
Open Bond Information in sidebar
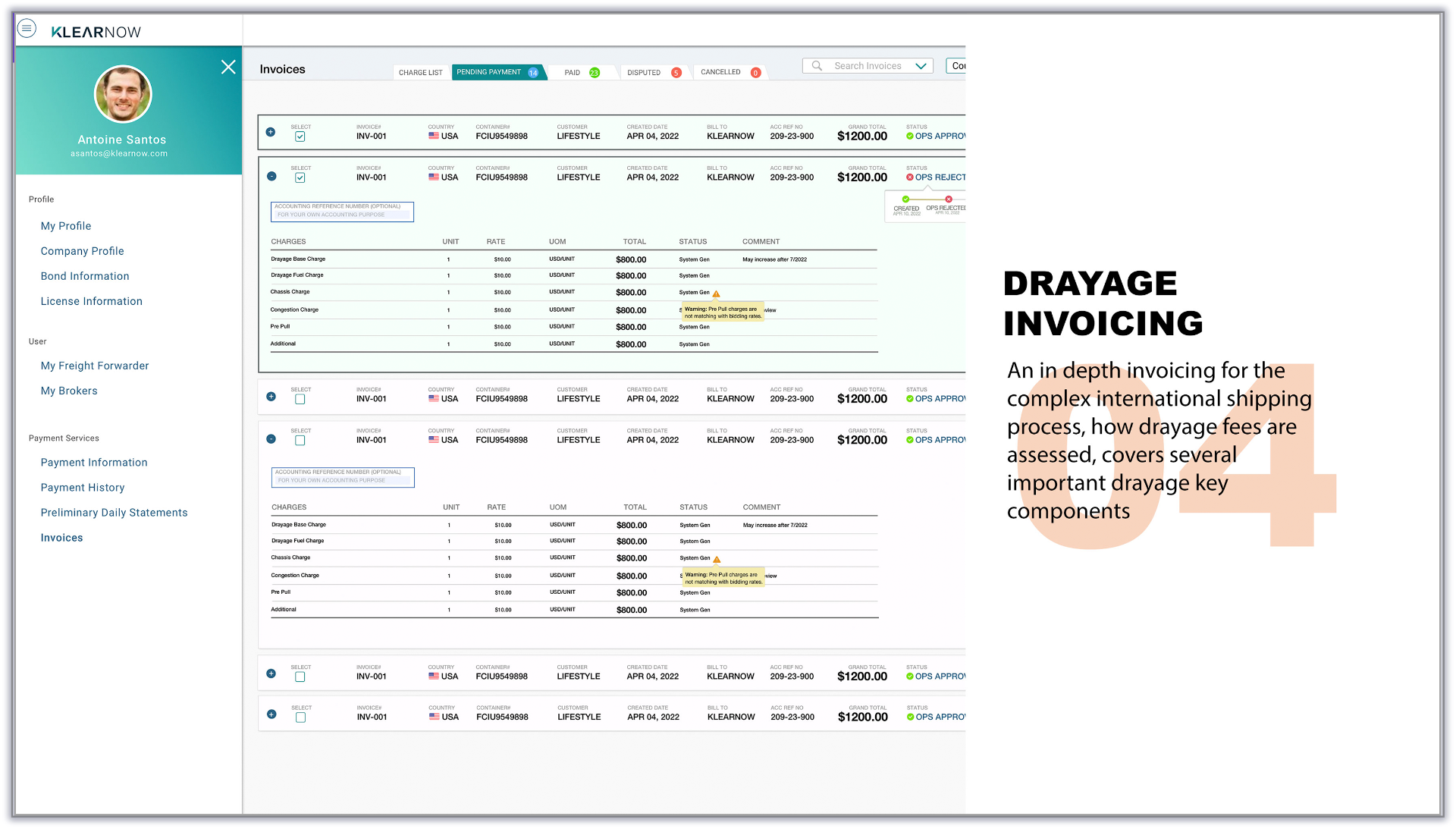click(x=85, y=276)
